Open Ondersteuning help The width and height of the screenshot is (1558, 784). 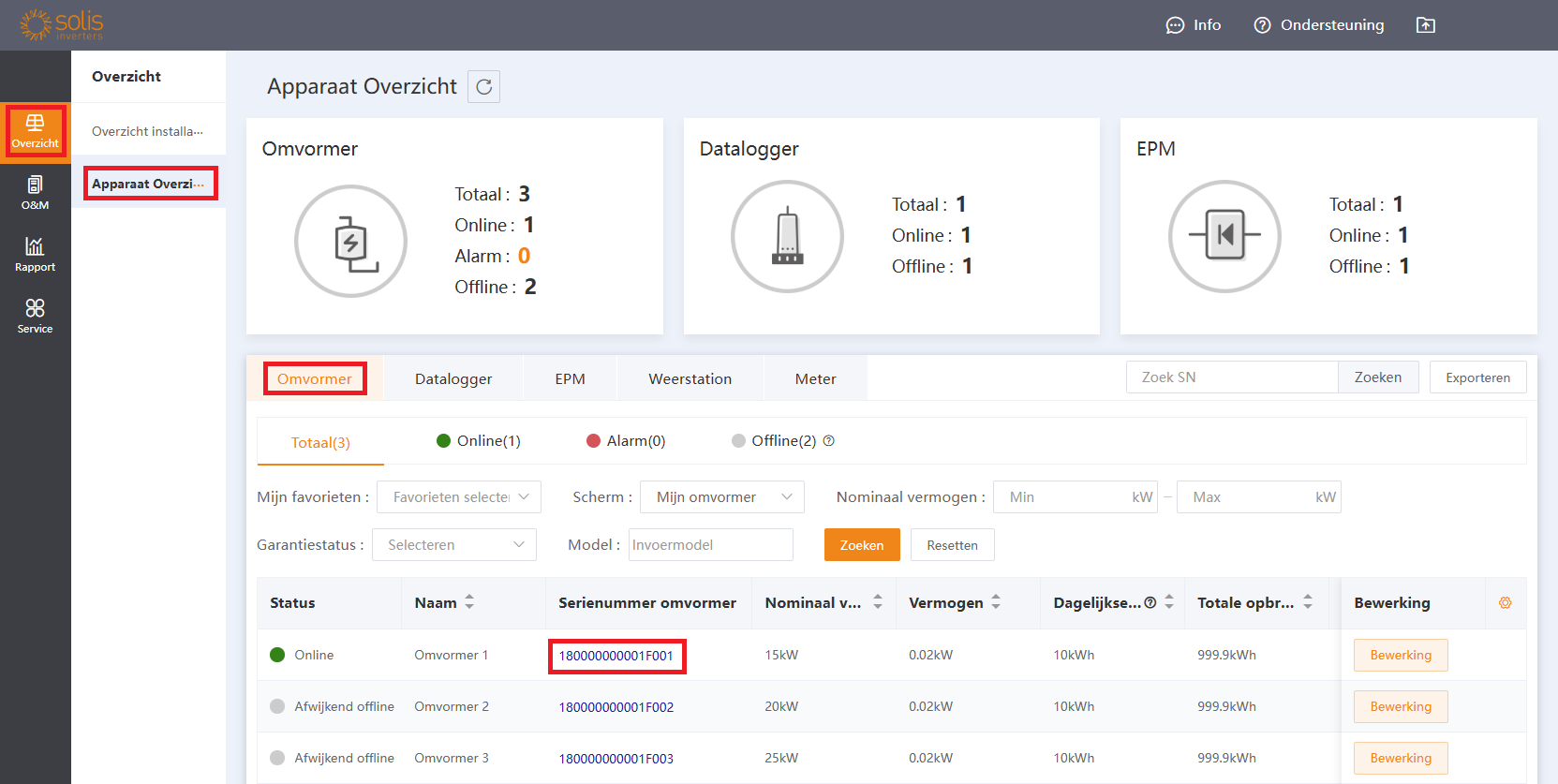point(1319,25)
